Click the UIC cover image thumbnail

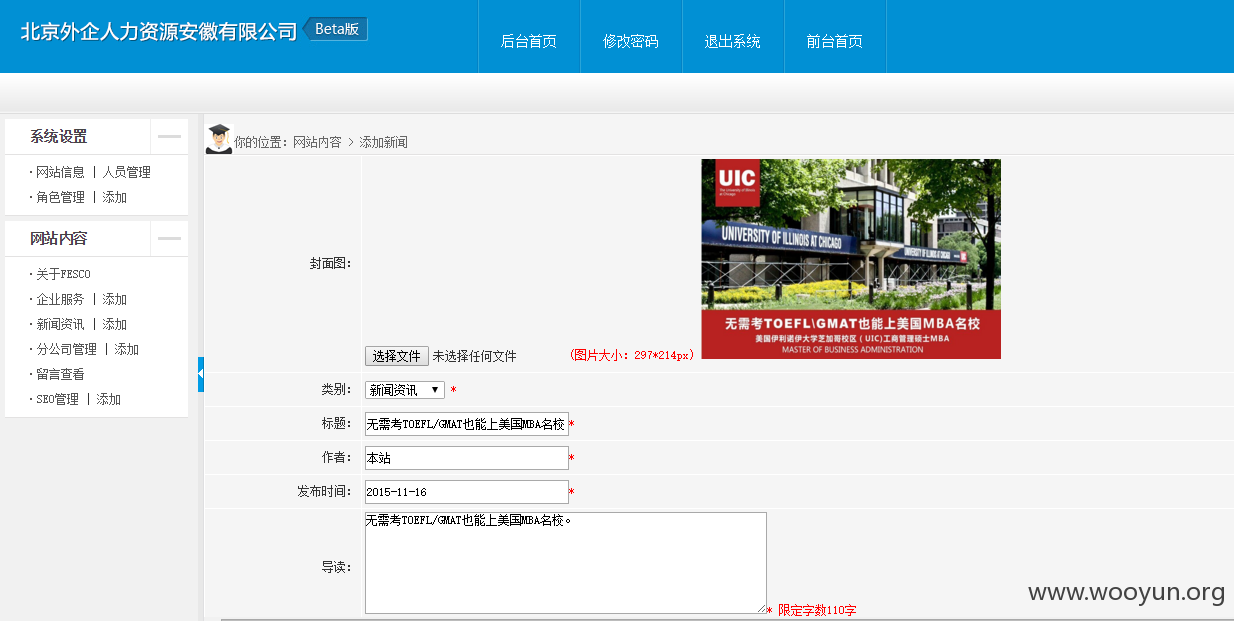(851, 259)
